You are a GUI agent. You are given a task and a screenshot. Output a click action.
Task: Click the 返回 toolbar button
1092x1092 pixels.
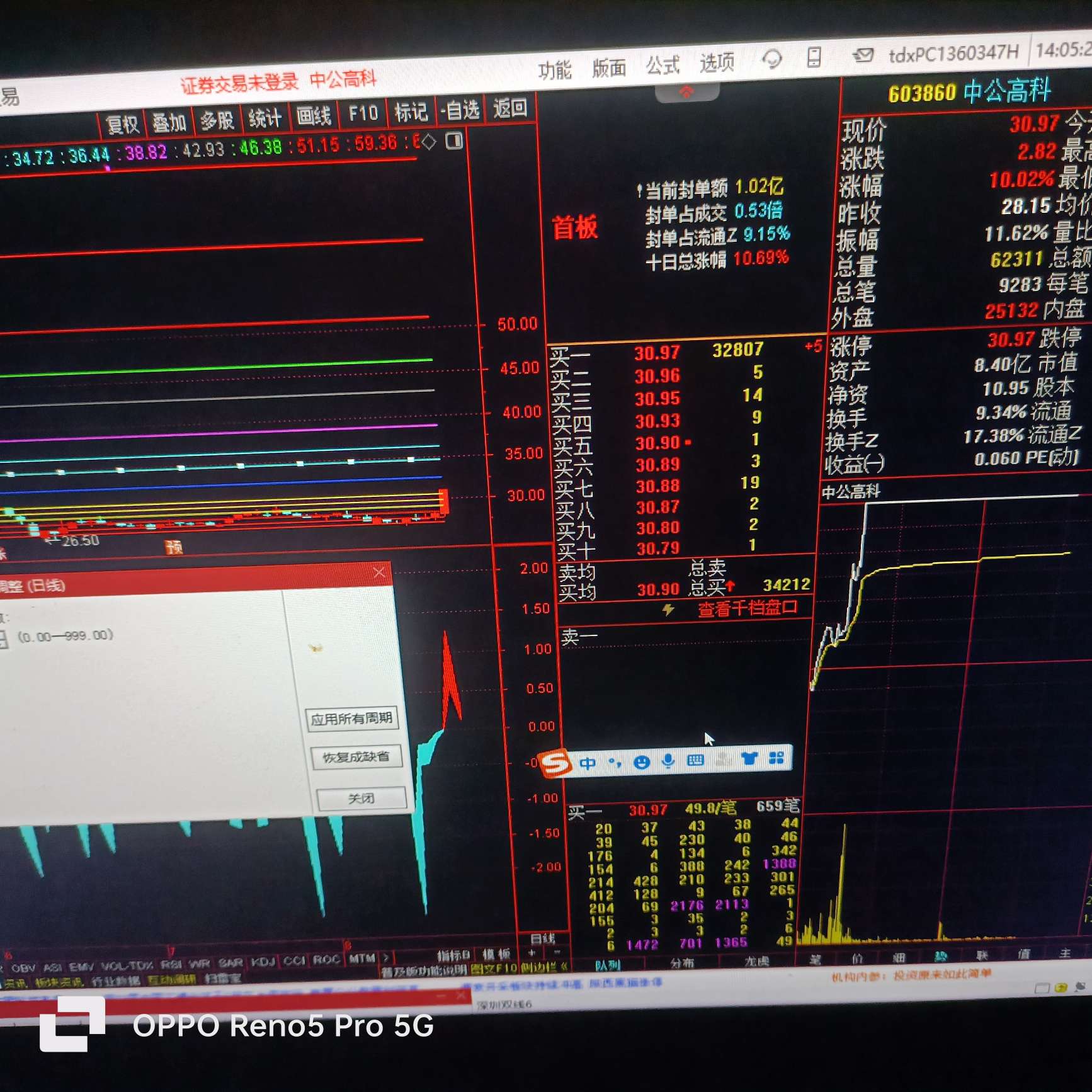click(509, 108)
